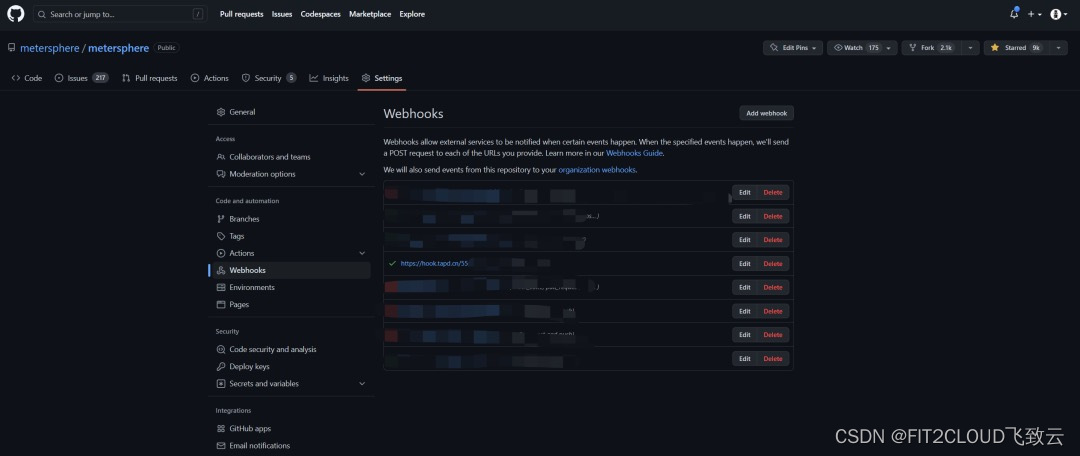Open Issues in top navigation
Image resolution: width=1080 pixels, height=456 pixels.
pyautogui.click(x=282, y=14)
